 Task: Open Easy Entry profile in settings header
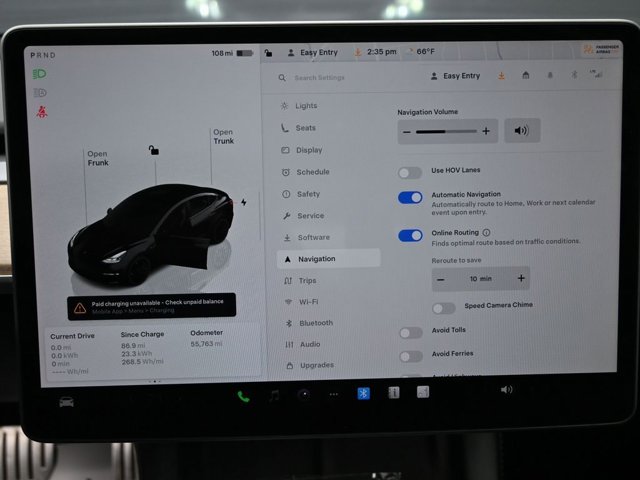pyautogui.click(x=456, y=76)
